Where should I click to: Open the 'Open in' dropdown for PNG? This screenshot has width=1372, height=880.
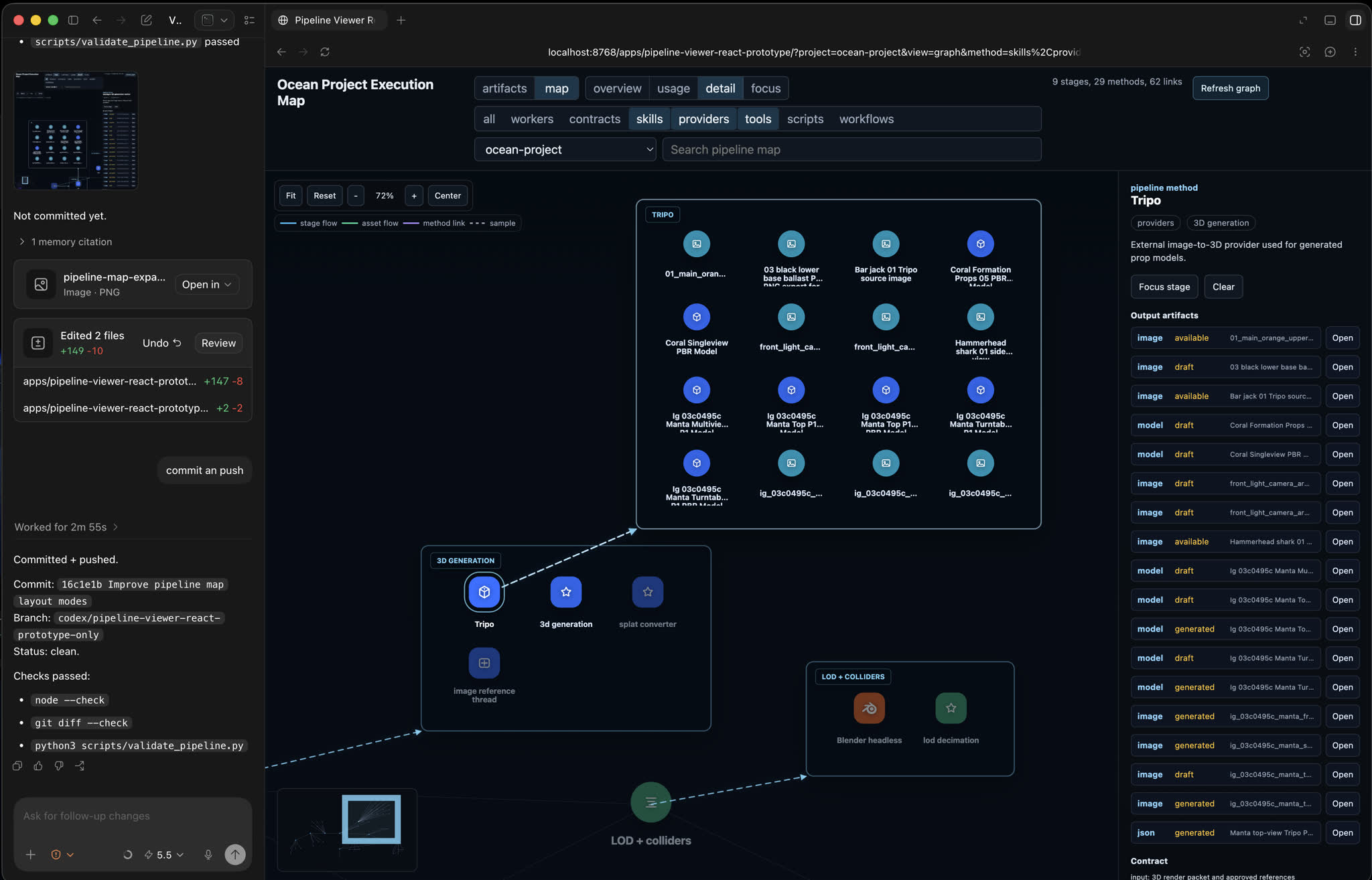click(x=206, y=285)
